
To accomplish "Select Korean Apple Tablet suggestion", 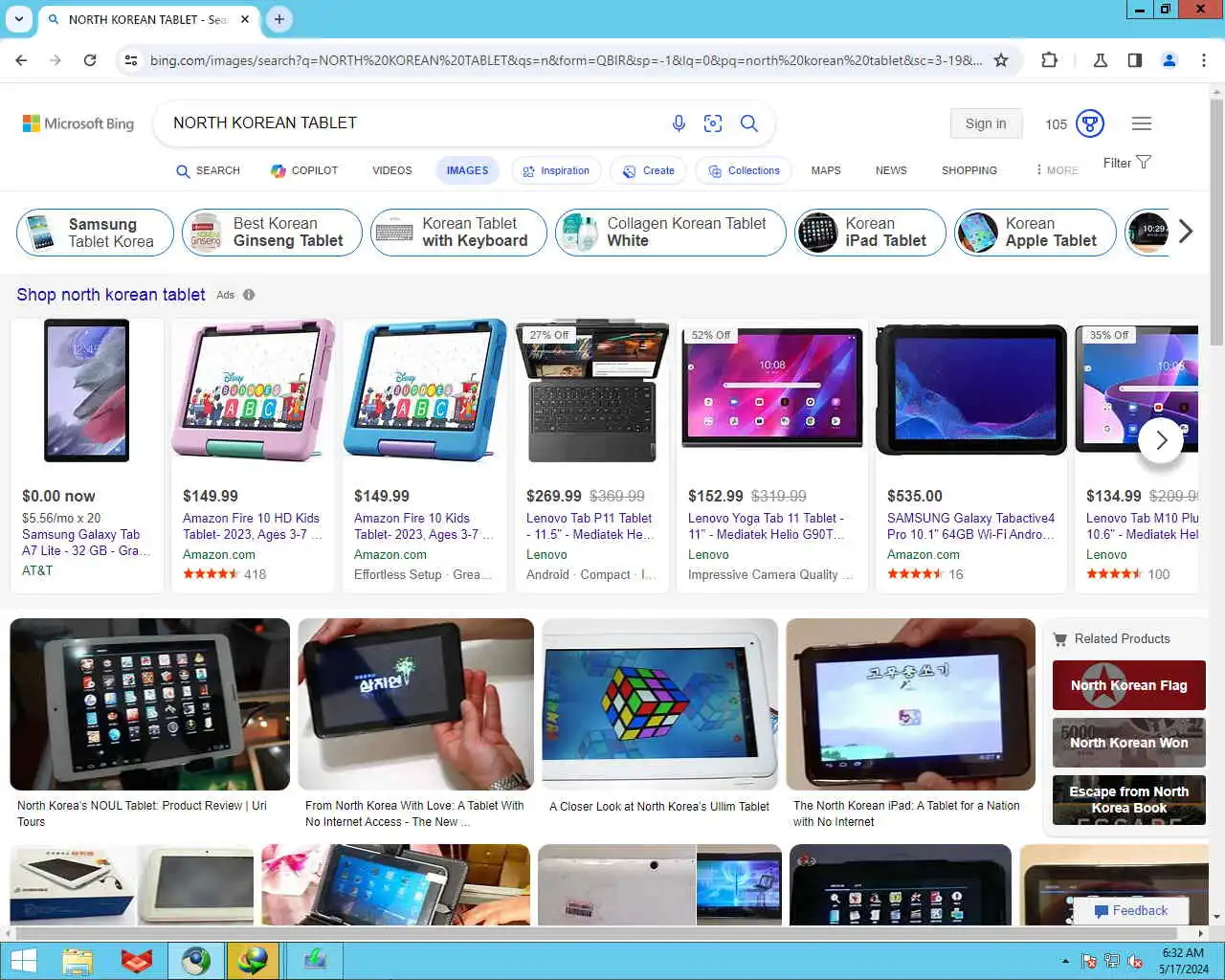I will click(x=1035, y=233).
